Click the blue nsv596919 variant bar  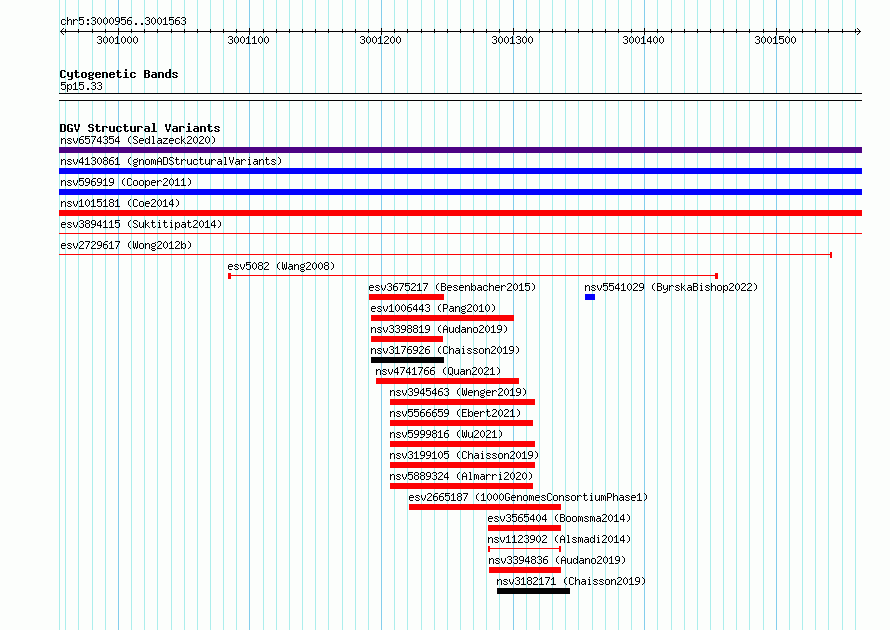(x=460, y=192)
